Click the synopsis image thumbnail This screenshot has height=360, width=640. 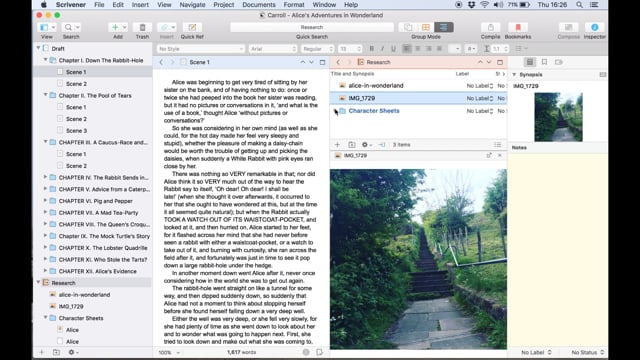pos(558,117)
